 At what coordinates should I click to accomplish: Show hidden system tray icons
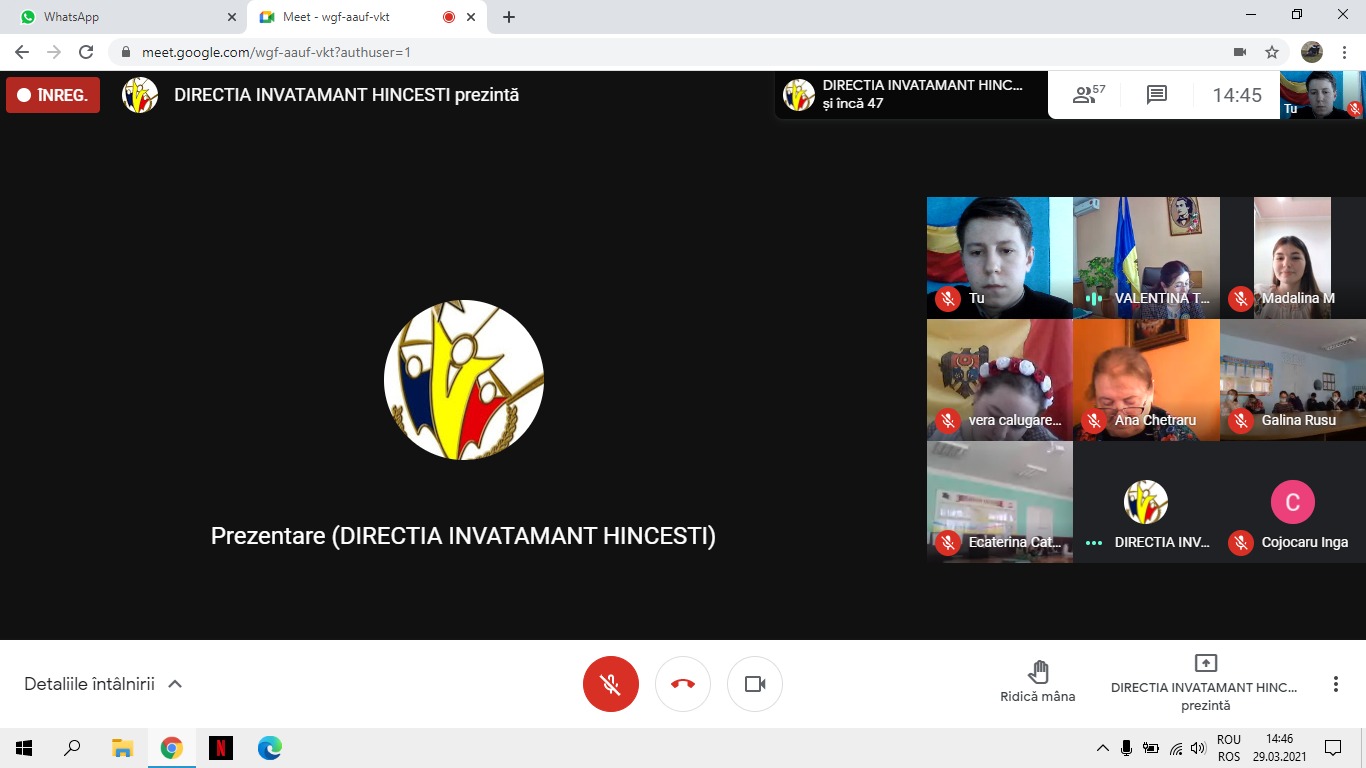click(x=1103, y=748)
